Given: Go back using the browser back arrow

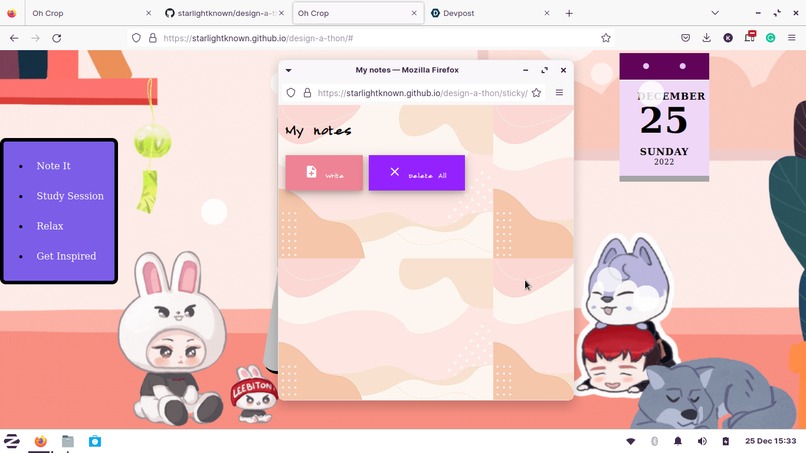Looking at the screenshot, I should click(14, 38).
